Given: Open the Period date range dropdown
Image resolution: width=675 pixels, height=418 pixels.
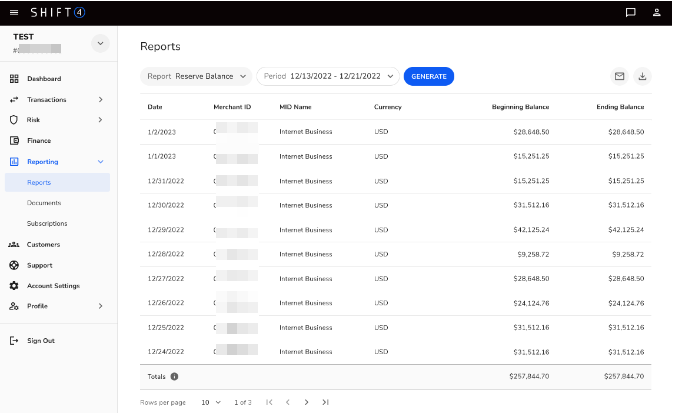Looking at the screenshot, I should click(327, 76).
